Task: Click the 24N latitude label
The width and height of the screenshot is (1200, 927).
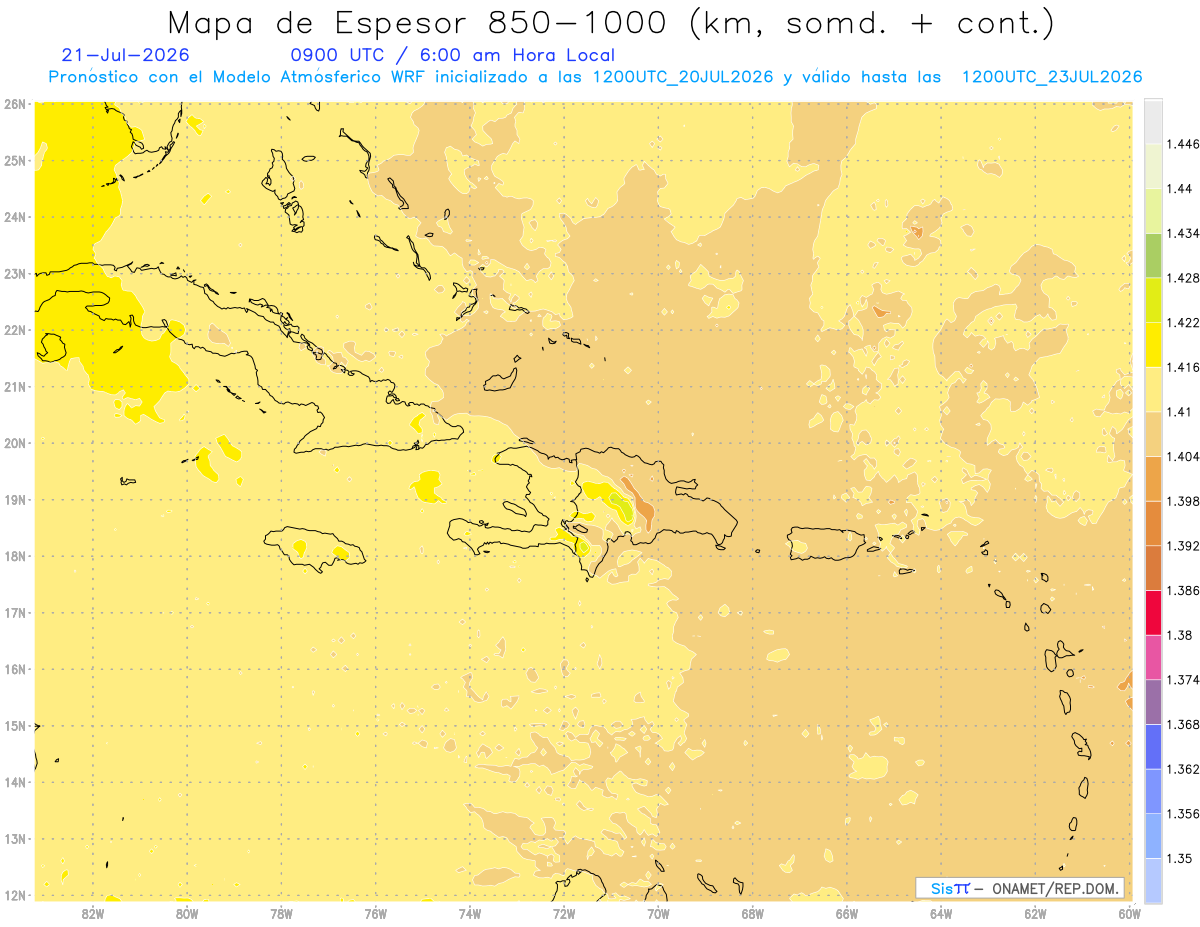Action: coord(15,217)
